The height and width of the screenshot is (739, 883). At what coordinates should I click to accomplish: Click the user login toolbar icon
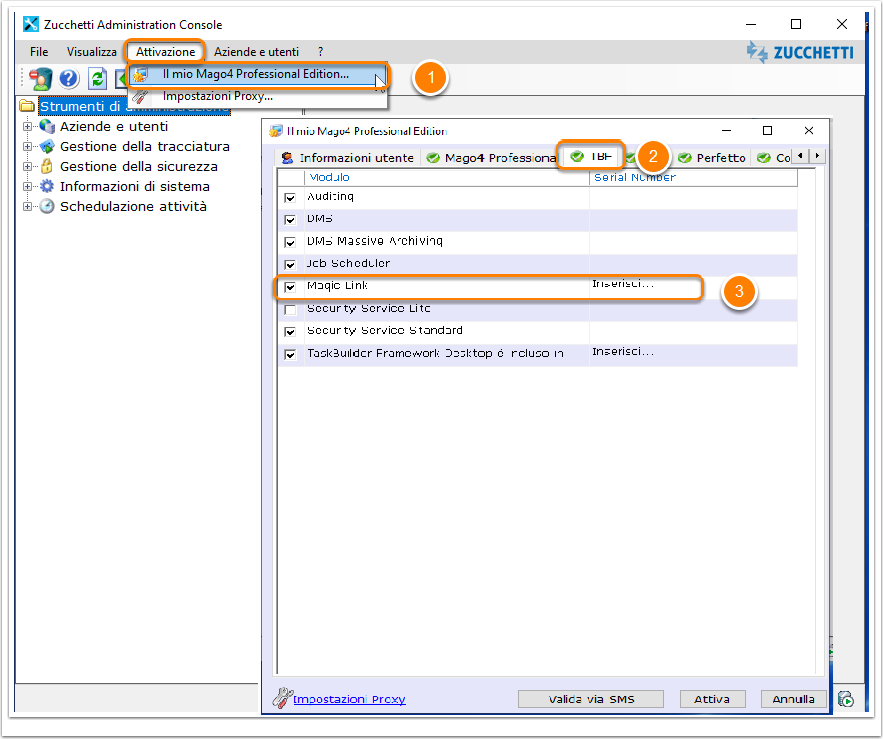[41, 79]
